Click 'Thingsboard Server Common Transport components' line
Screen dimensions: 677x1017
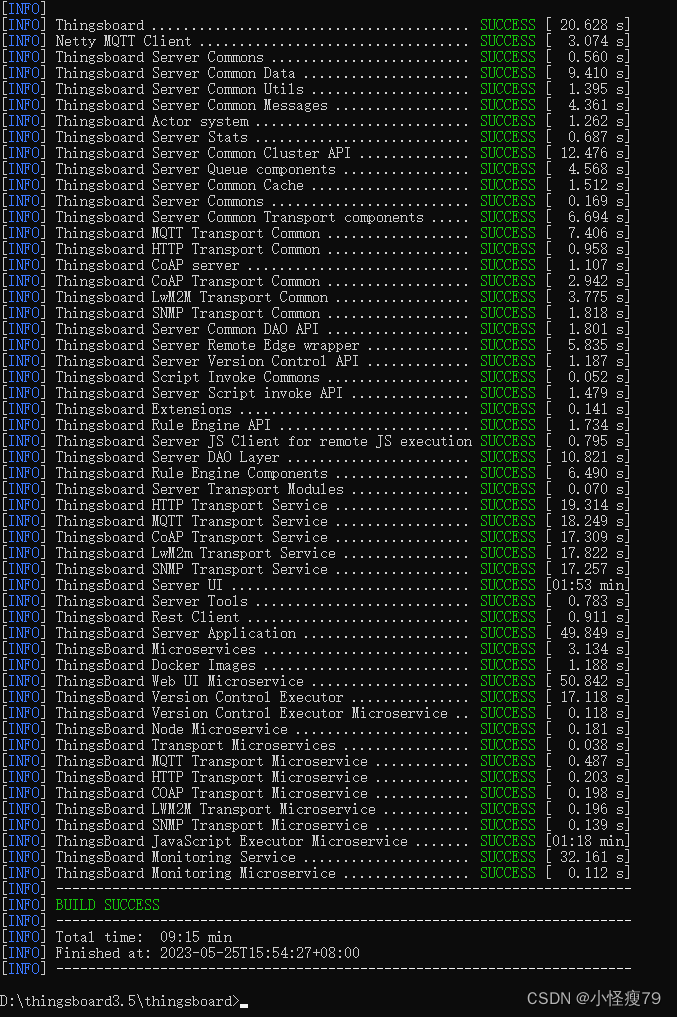pyautogui.click(x=316, y=217)
